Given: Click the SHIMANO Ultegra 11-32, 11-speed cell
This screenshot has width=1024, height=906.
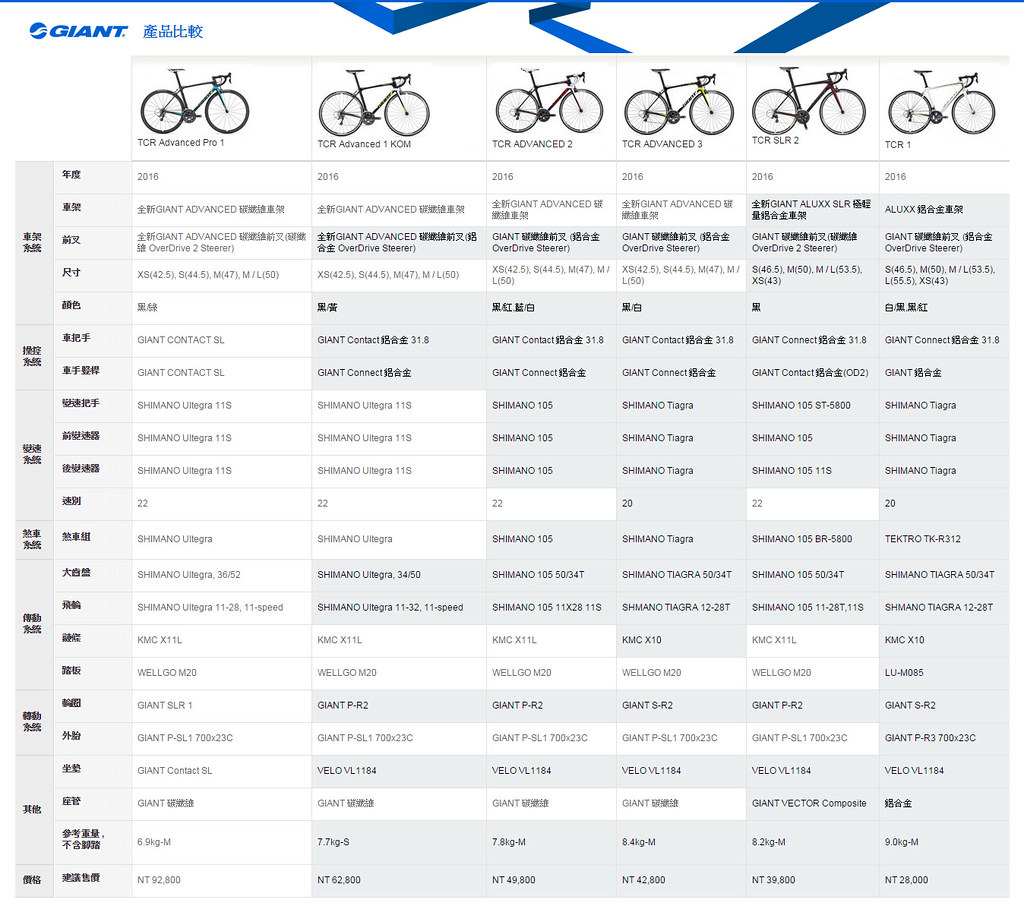Looking at the screenshot, I should tap(399, 607).
